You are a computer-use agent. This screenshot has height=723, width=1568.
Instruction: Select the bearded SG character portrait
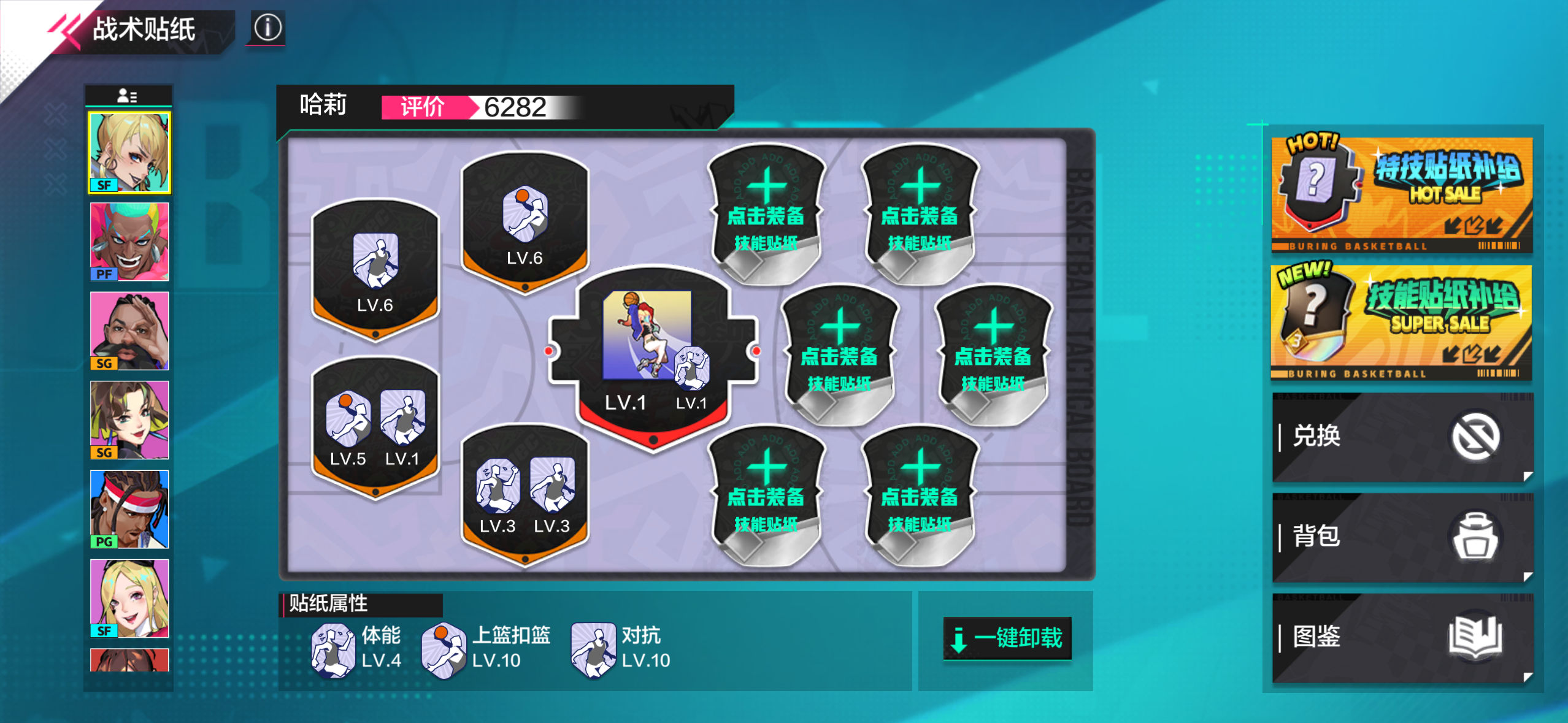pos(129,331)
